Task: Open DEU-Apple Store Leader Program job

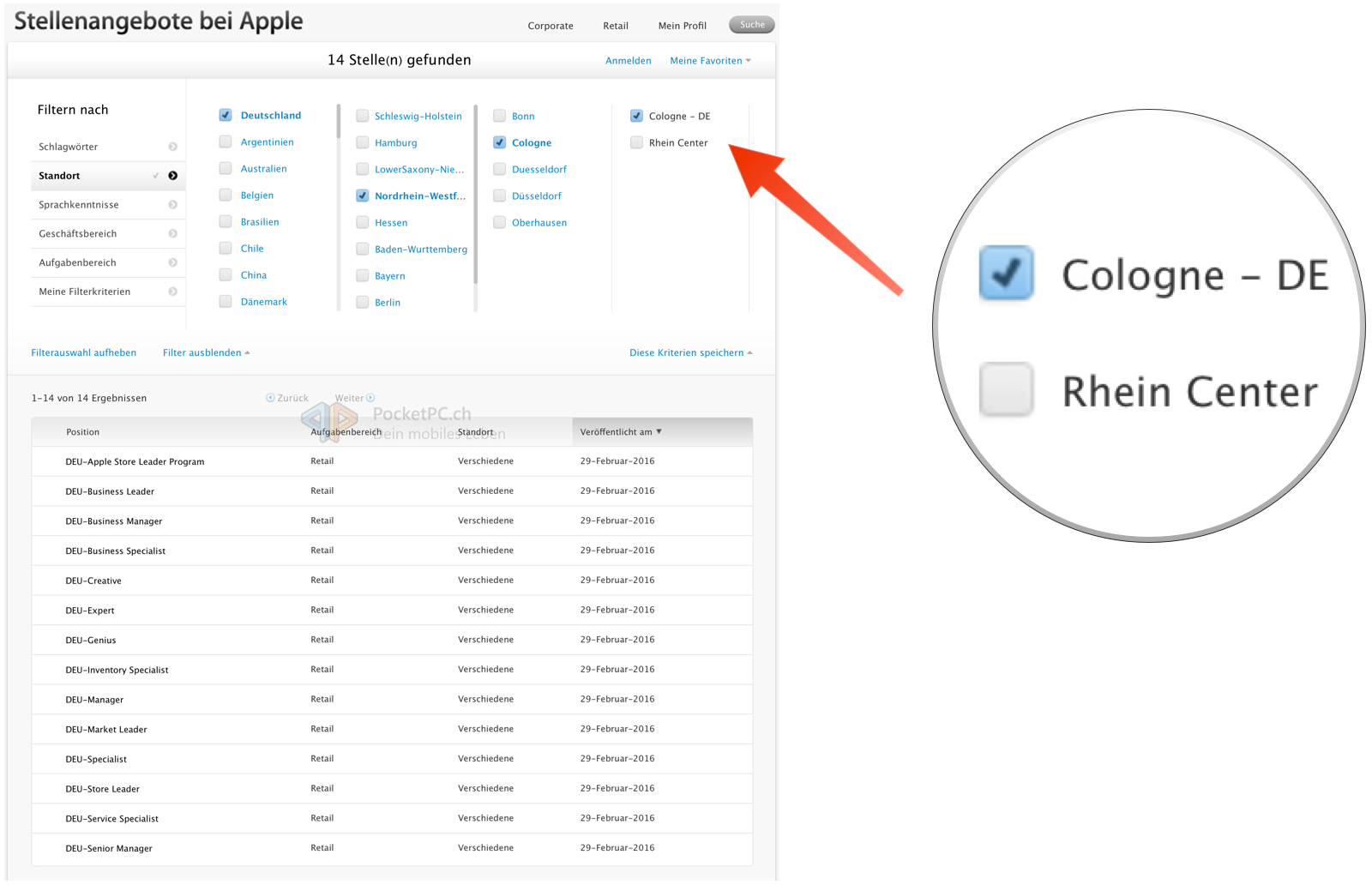Action: coord(135,461)
